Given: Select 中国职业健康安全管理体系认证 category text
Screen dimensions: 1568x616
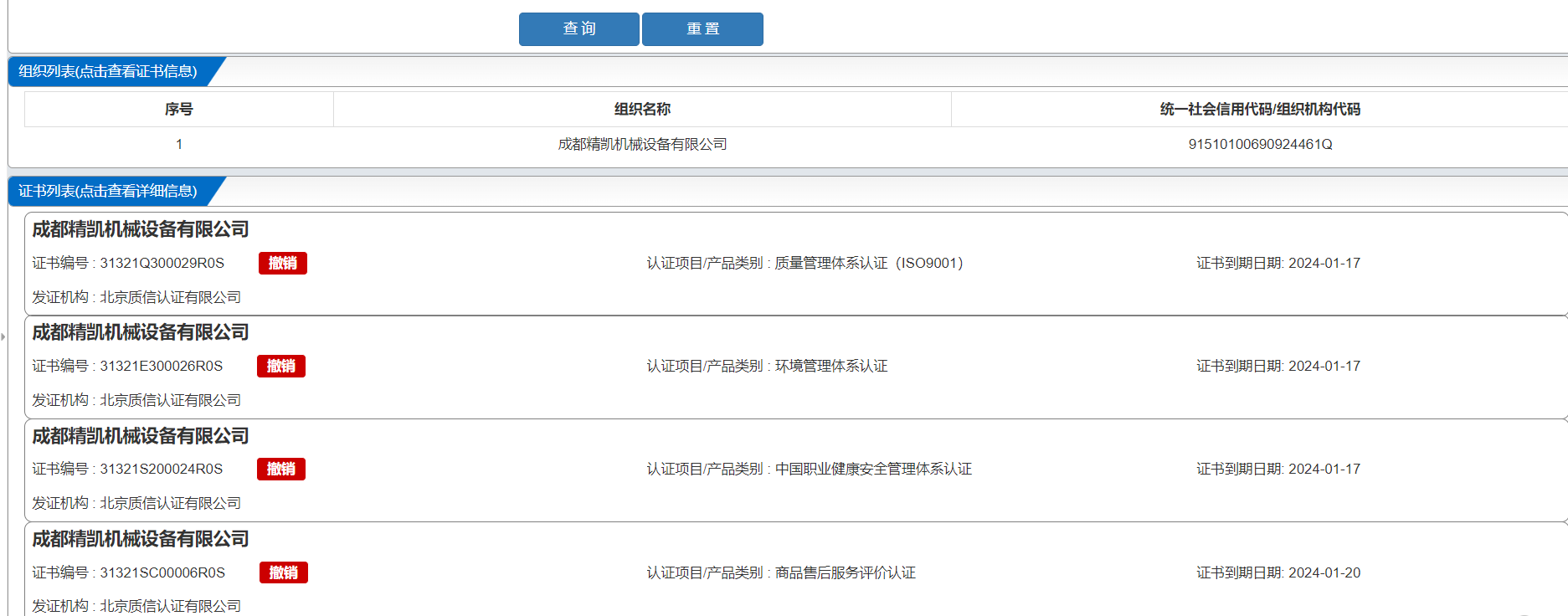Looking at the screenshot, I should [873, 469].
